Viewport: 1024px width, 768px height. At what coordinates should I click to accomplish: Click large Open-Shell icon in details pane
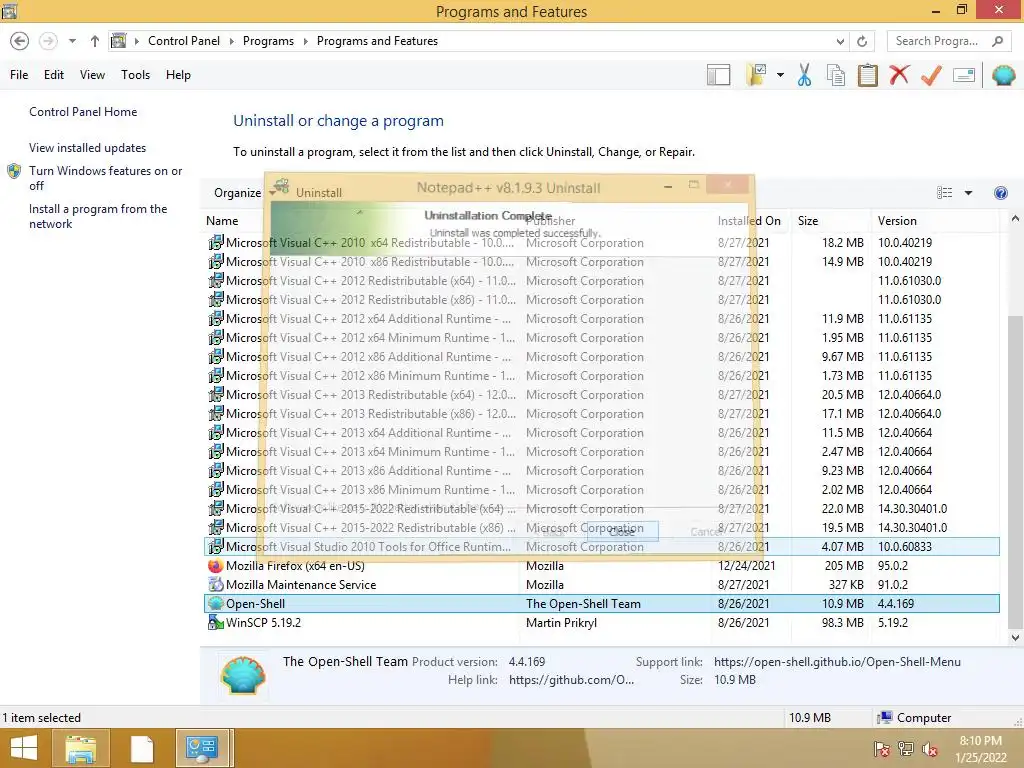243,675
